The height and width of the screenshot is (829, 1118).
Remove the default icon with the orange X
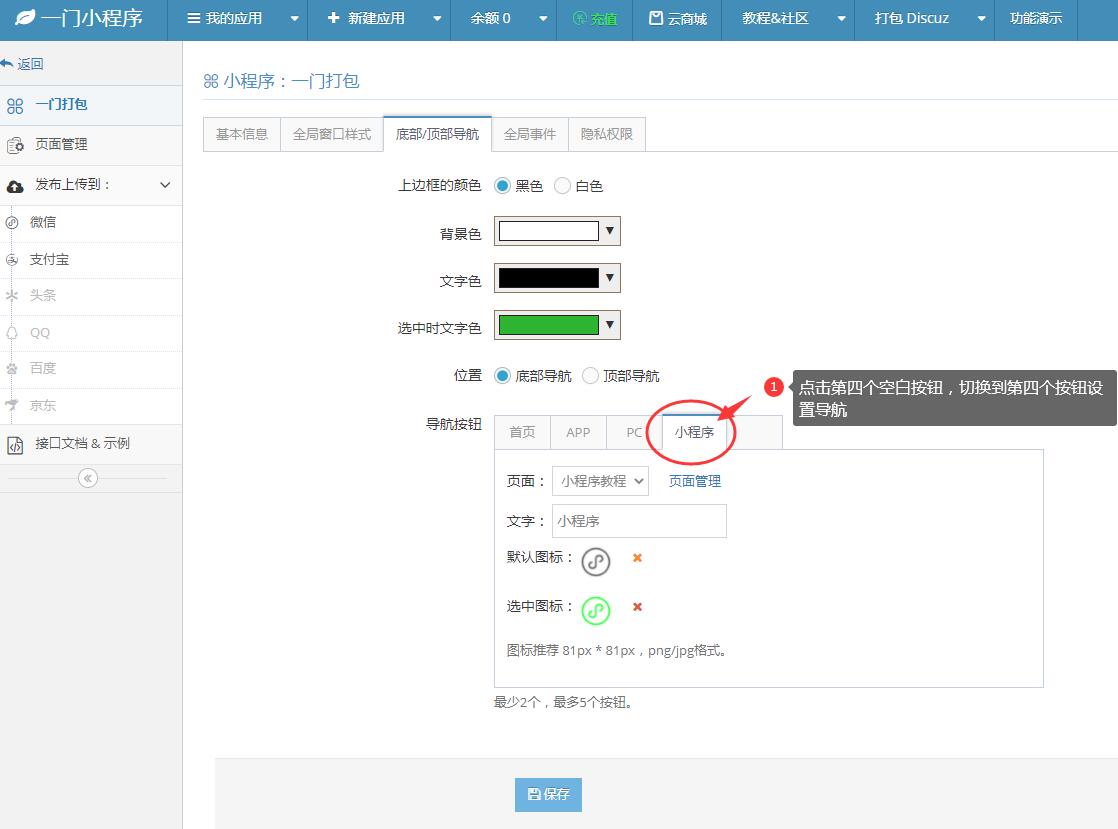(637, 557)
